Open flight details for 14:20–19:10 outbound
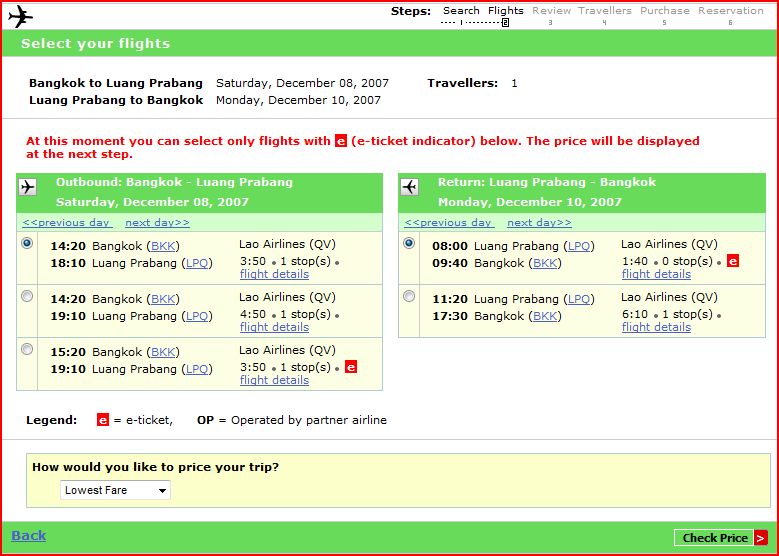The width and height of the screenshot is (779, 556). tap(274, 327)
